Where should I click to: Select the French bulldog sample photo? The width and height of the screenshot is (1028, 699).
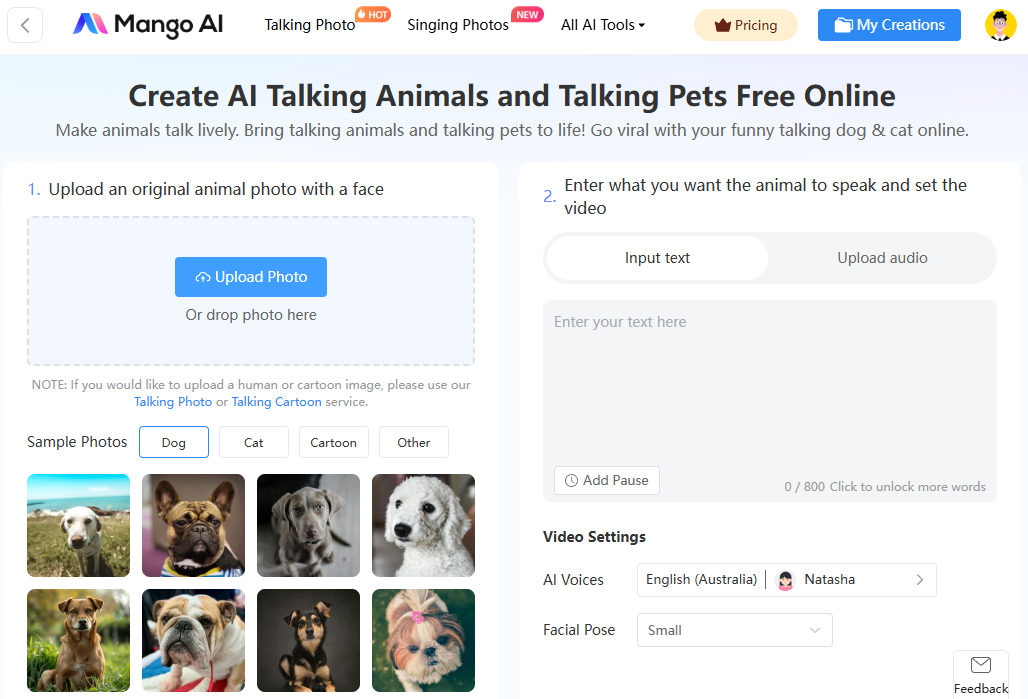point(193,525)
